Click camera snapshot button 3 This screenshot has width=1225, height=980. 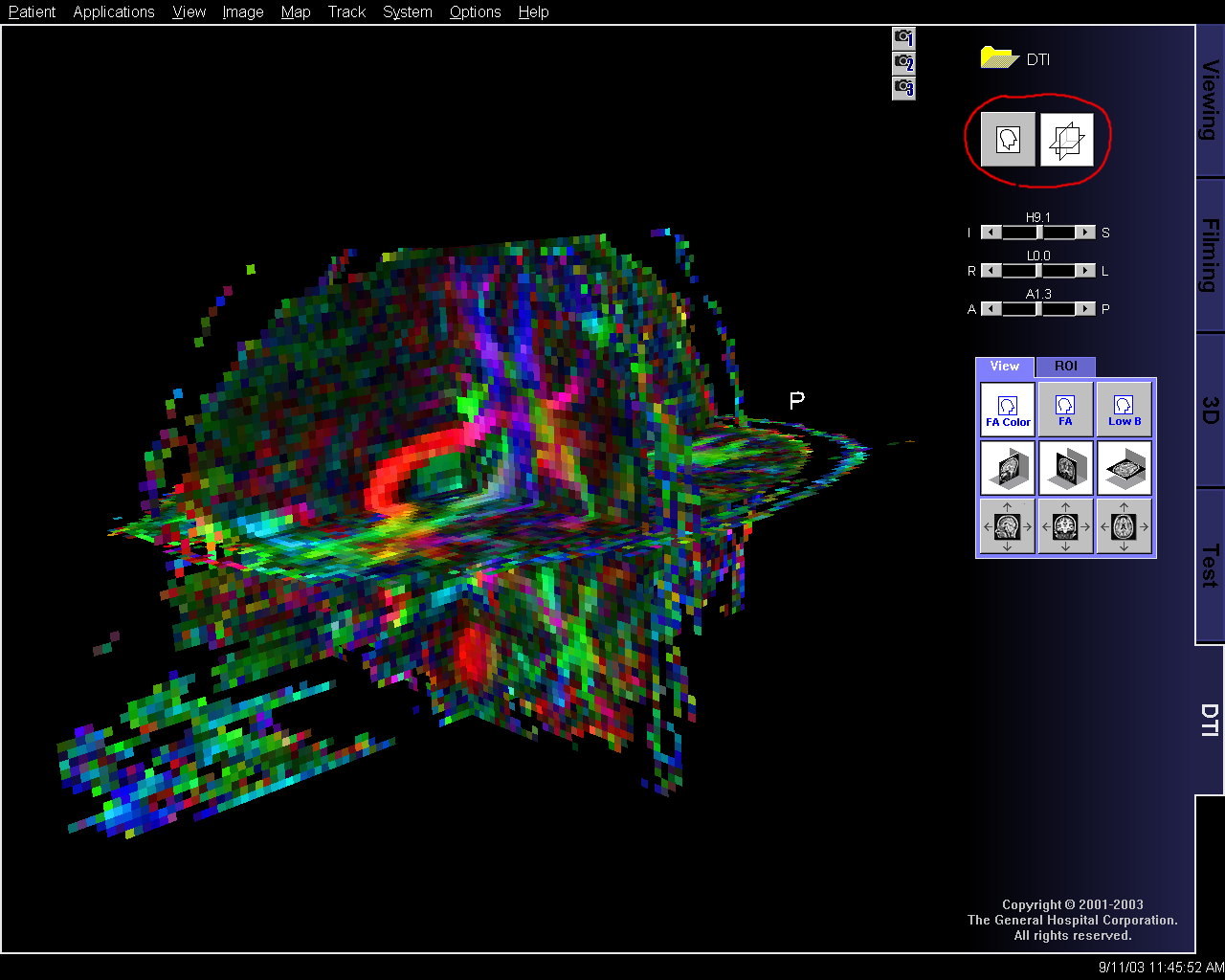[903, 88]
